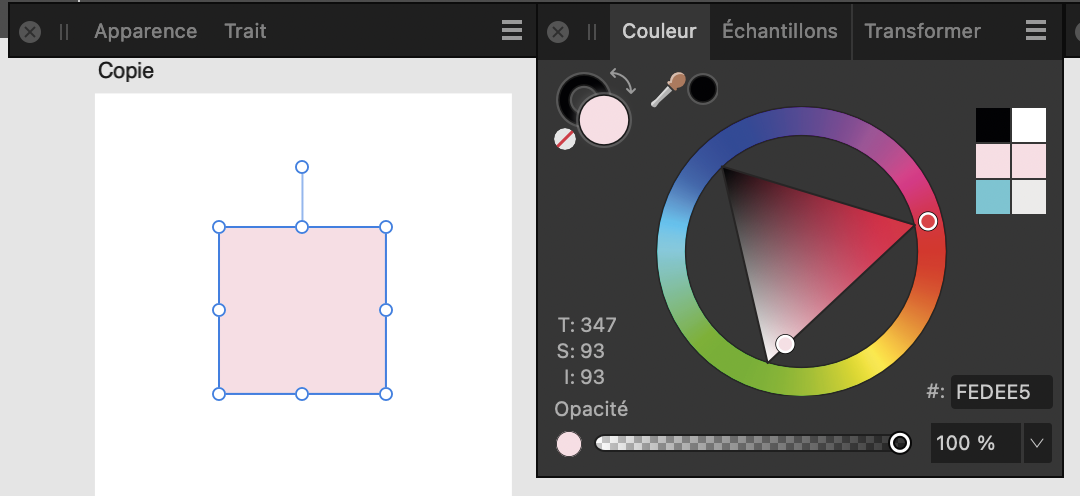Image resolution: width=1080 pixels, height=496 pixels.
Task: Close the Apparence panel group
Action: [30, 32]
